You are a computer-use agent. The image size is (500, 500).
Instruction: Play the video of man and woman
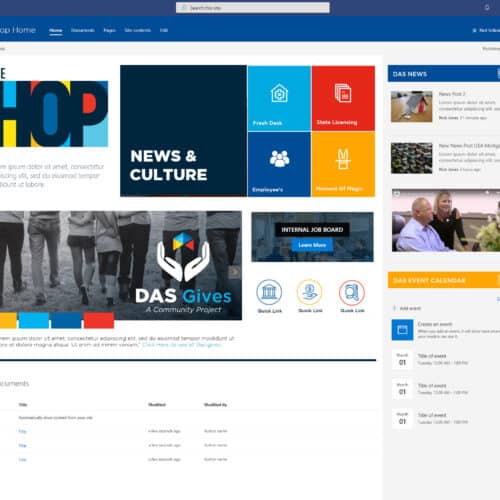(446, 220)
